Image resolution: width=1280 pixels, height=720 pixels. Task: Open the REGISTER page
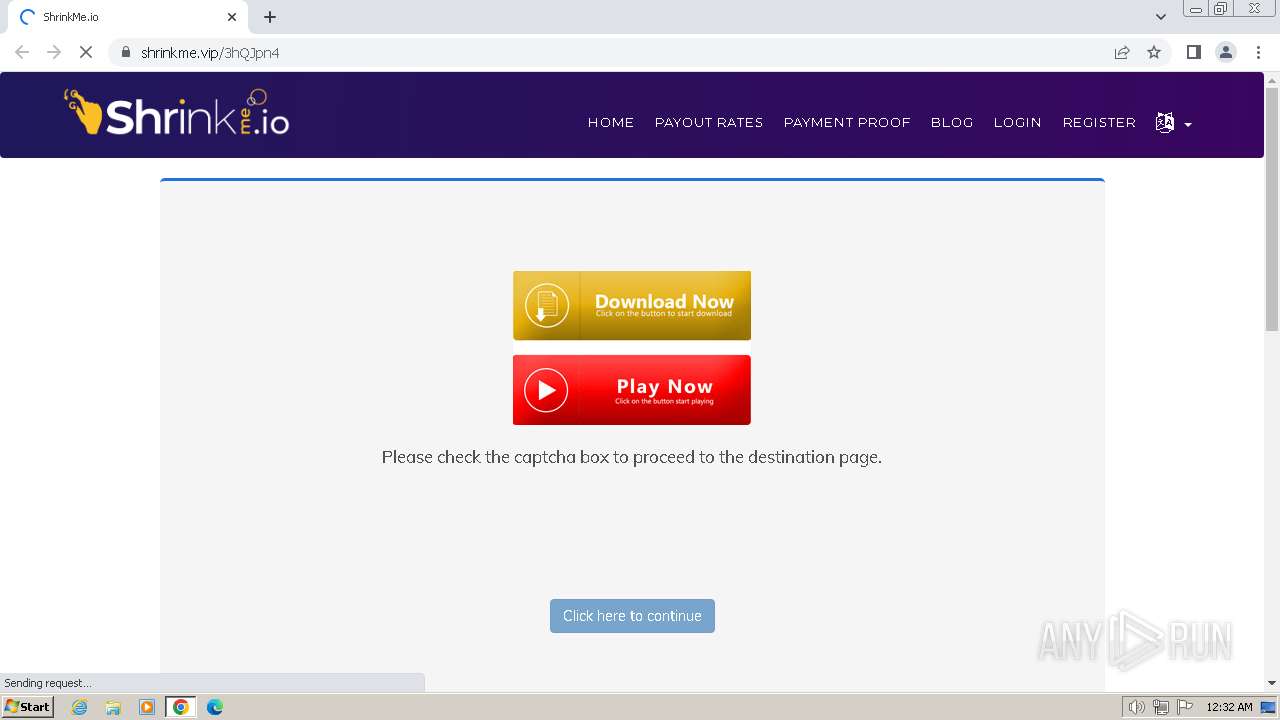point(1099,122)
